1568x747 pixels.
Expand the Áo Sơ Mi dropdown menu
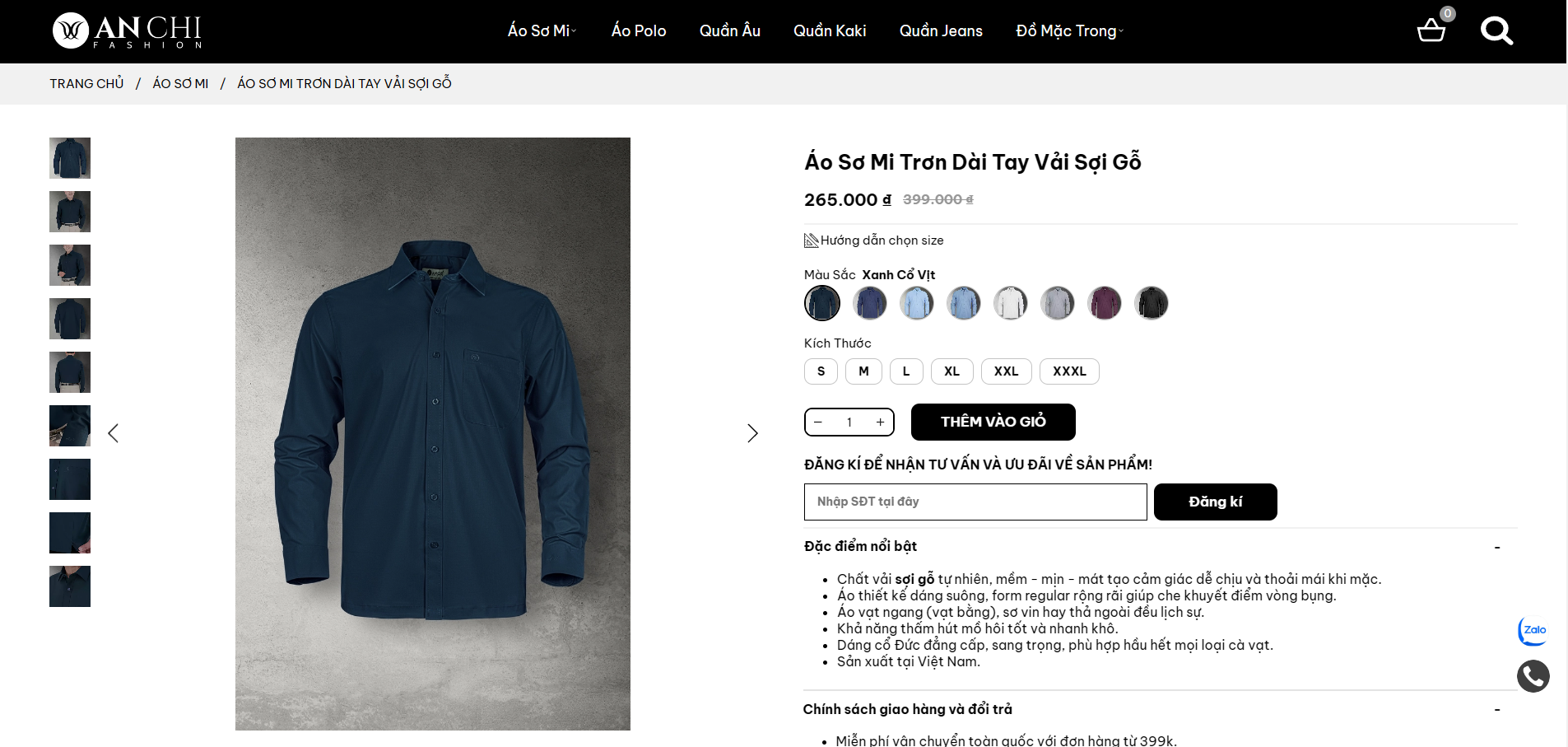(x=542, y=31)
